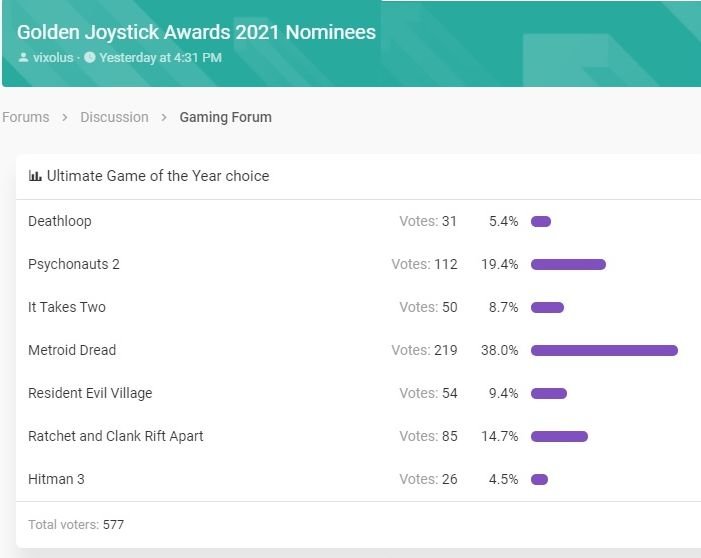Viewport: 701px width, 558px height.
Task: Click the Psychonauts 2 vote bar
Action: [568, 264]
